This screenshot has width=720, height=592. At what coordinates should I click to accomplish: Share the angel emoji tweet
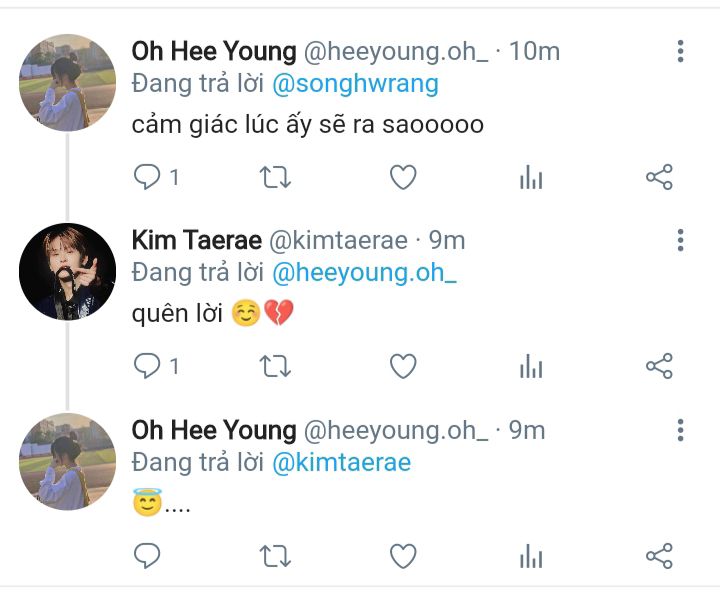pos(659,556)
